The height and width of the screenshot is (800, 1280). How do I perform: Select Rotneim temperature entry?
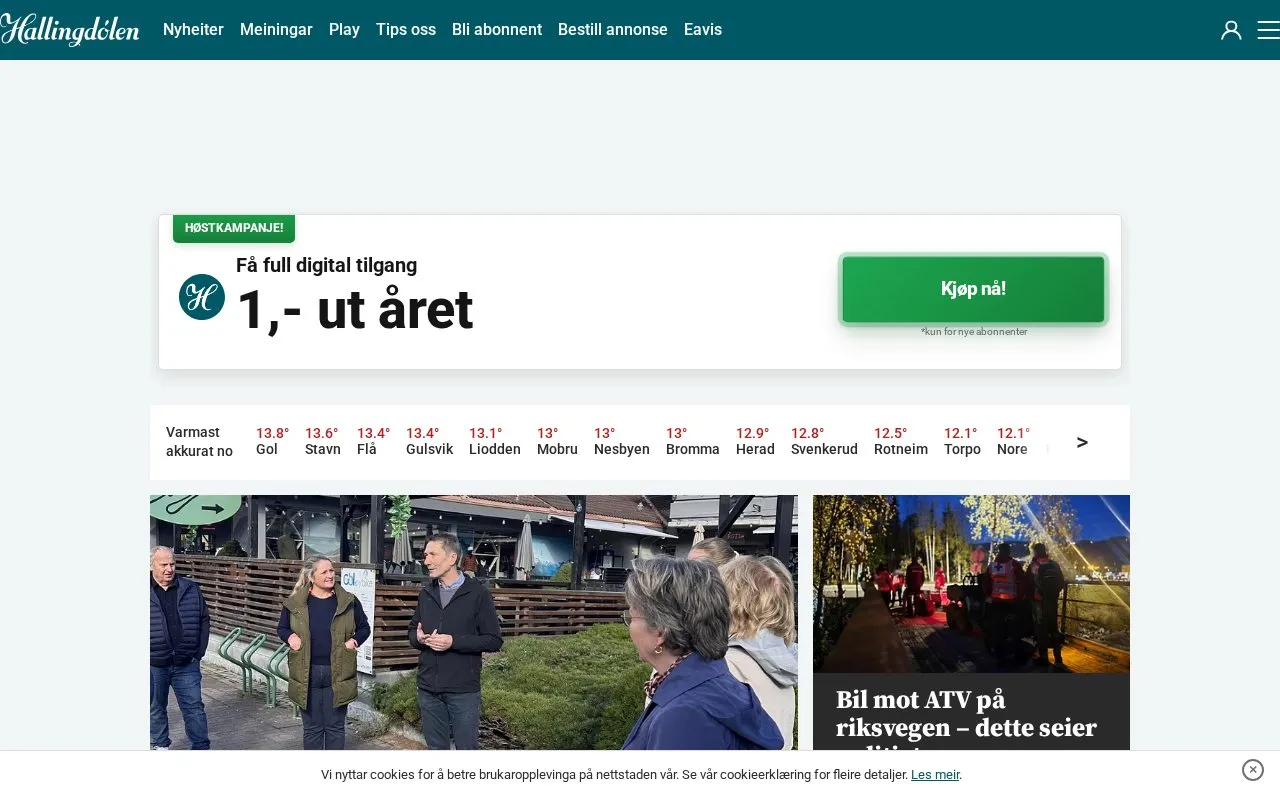(x=901, y=441)
